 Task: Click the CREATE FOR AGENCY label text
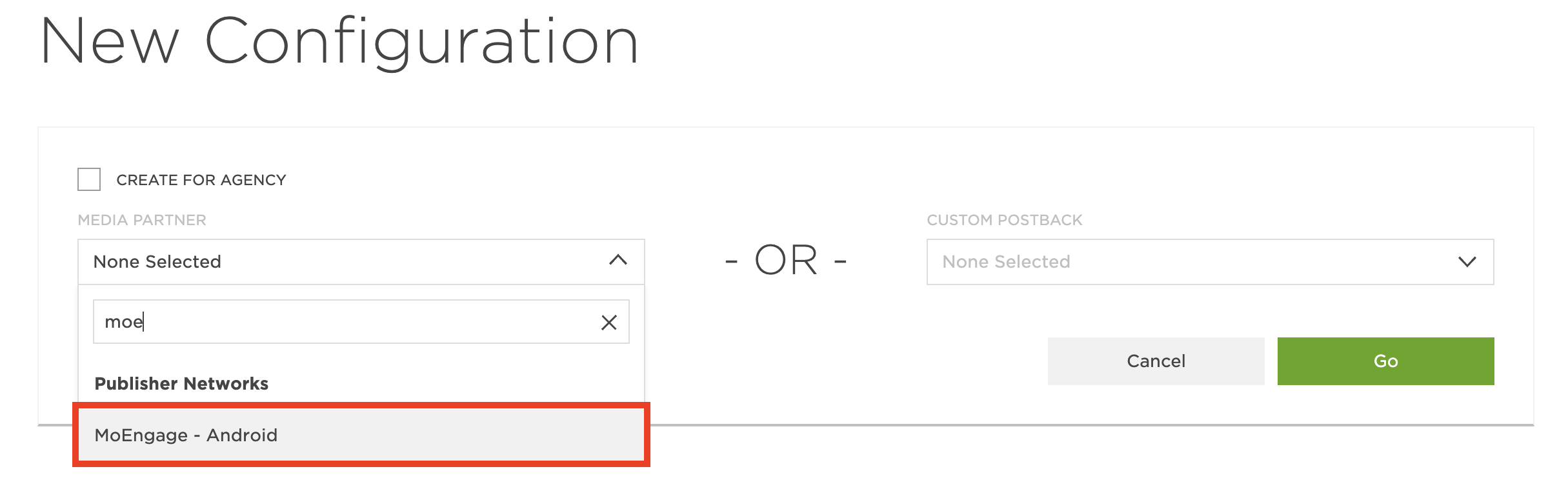coord(201,180)
